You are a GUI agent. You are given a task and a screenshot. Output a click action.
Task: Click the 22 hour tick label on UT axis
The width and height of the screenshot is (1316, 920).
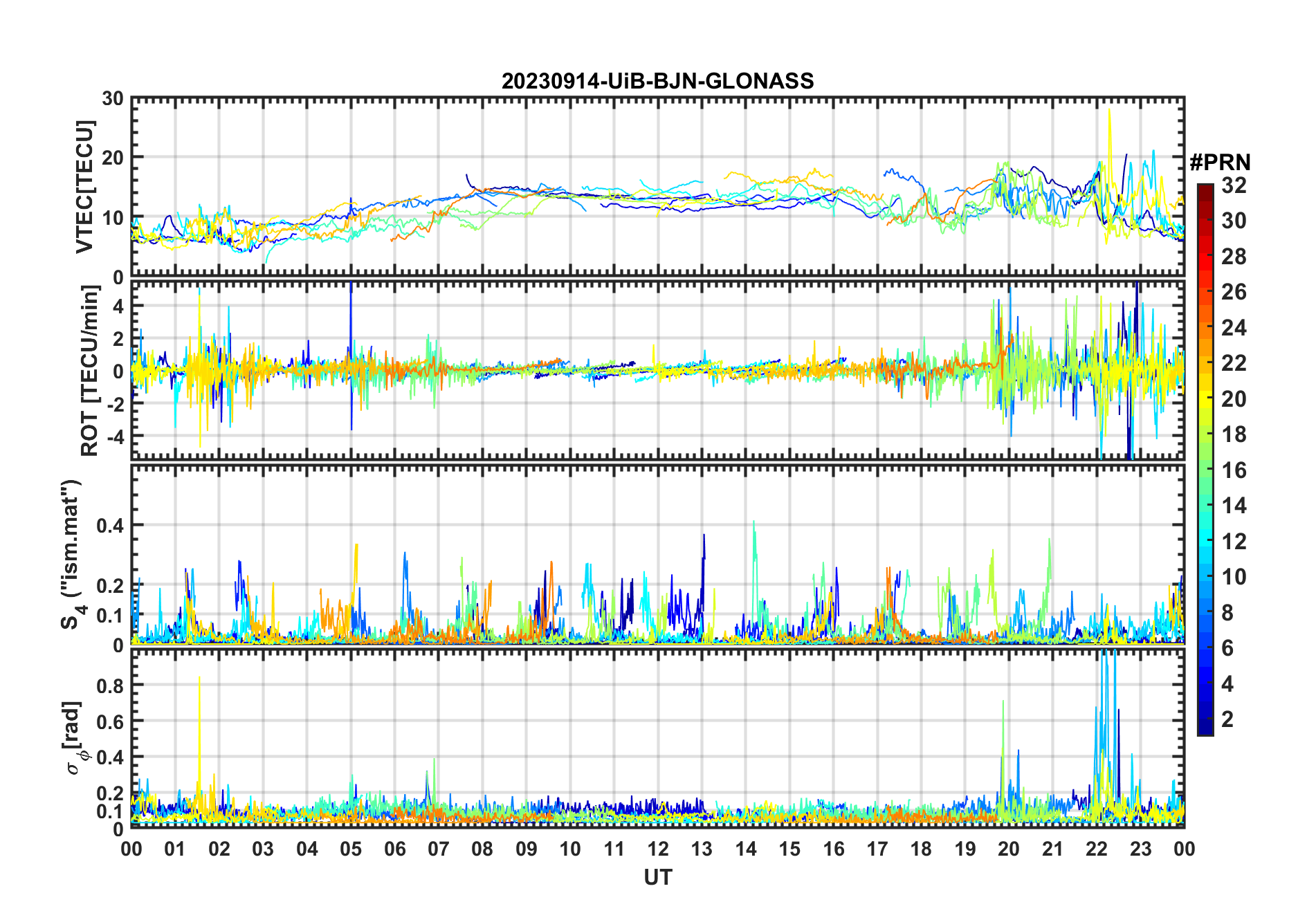tap(1097, 849)
